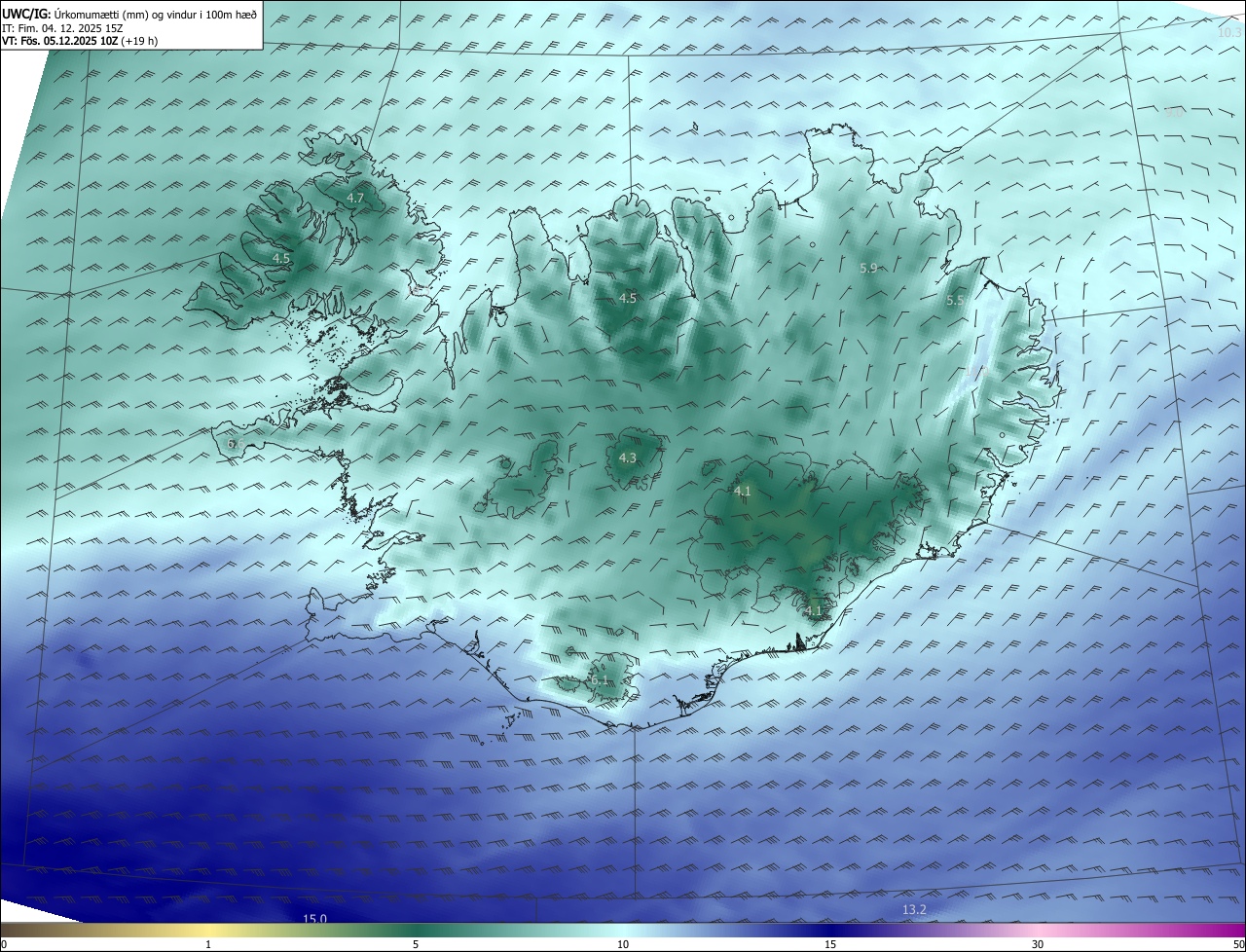Click the 6.6 label on the western peninsula
The height and width of the screenshot is (952, 1246).
pyautogui.click(x=236, y=444)
